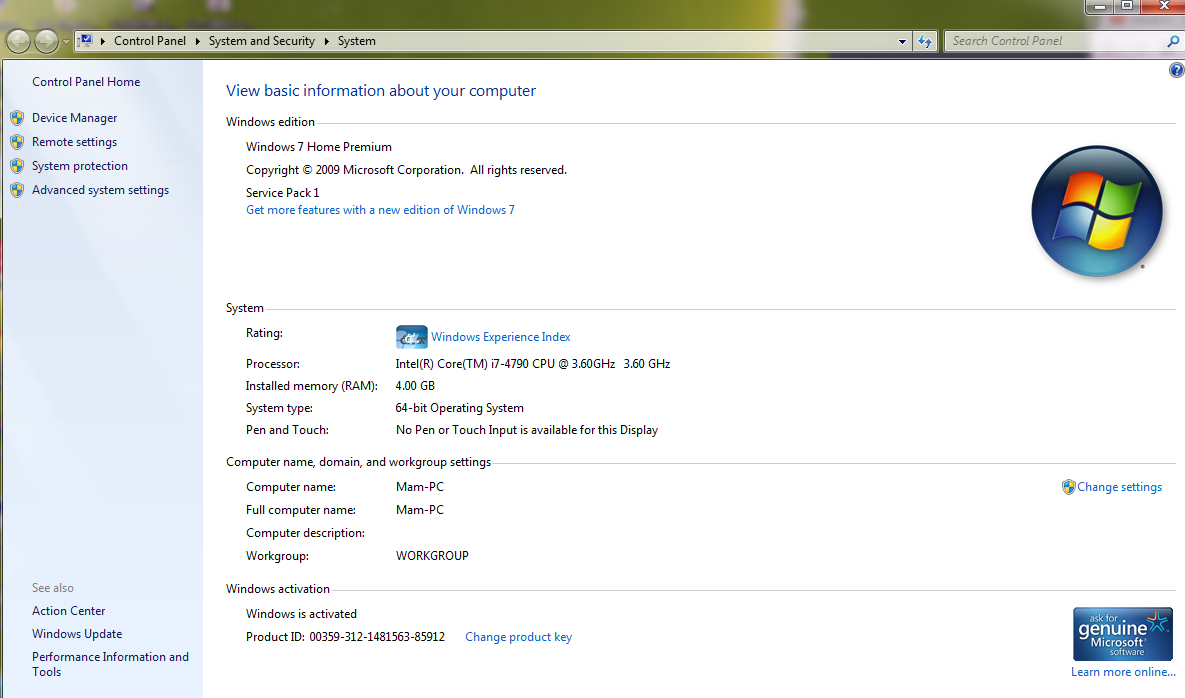
Task: Click the Change settings link
Action: [x=1119, y=487]
